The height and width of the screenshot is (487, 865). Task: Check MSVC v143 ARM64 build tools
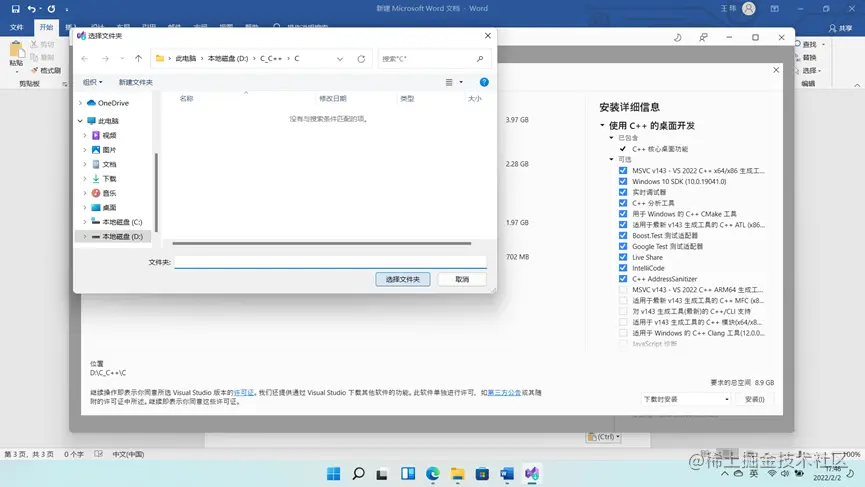(x=623, y=290)
